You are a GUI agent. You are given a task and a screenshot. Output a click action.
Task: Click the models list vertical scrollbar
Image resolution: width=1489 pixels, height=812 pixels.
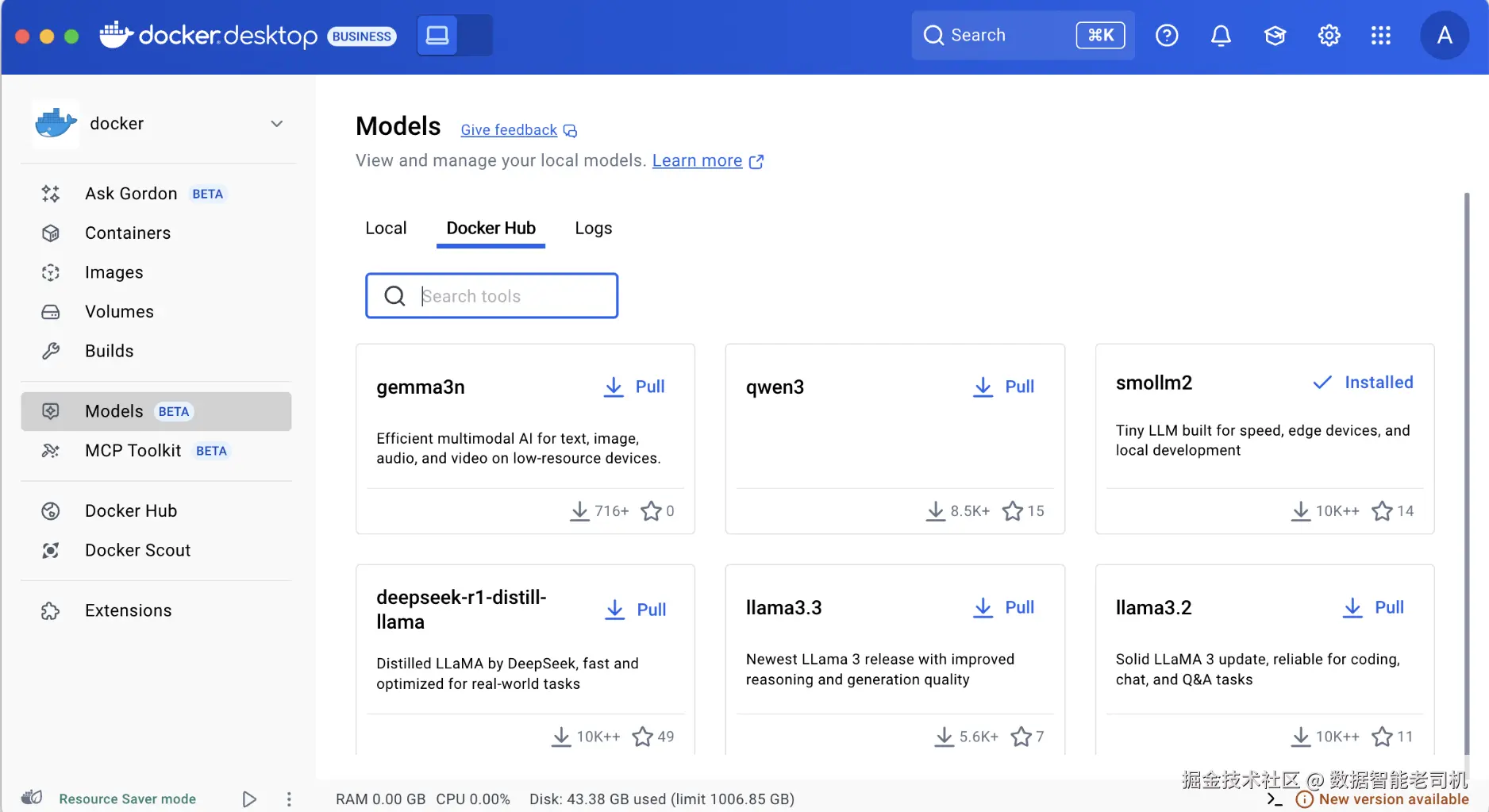coord(1466,472)
